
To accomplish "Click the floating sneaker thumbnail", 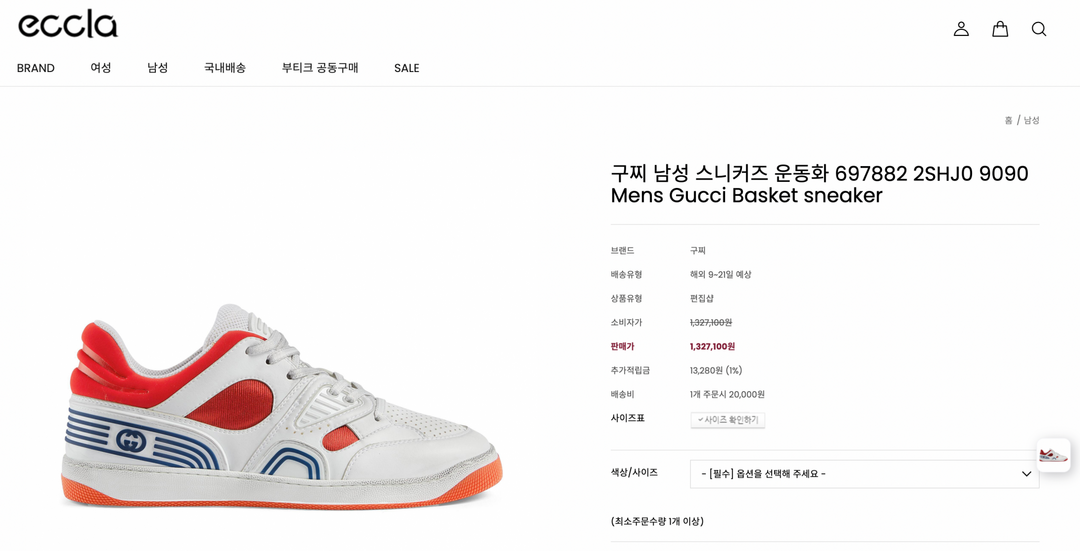I will coord(1054,455).
